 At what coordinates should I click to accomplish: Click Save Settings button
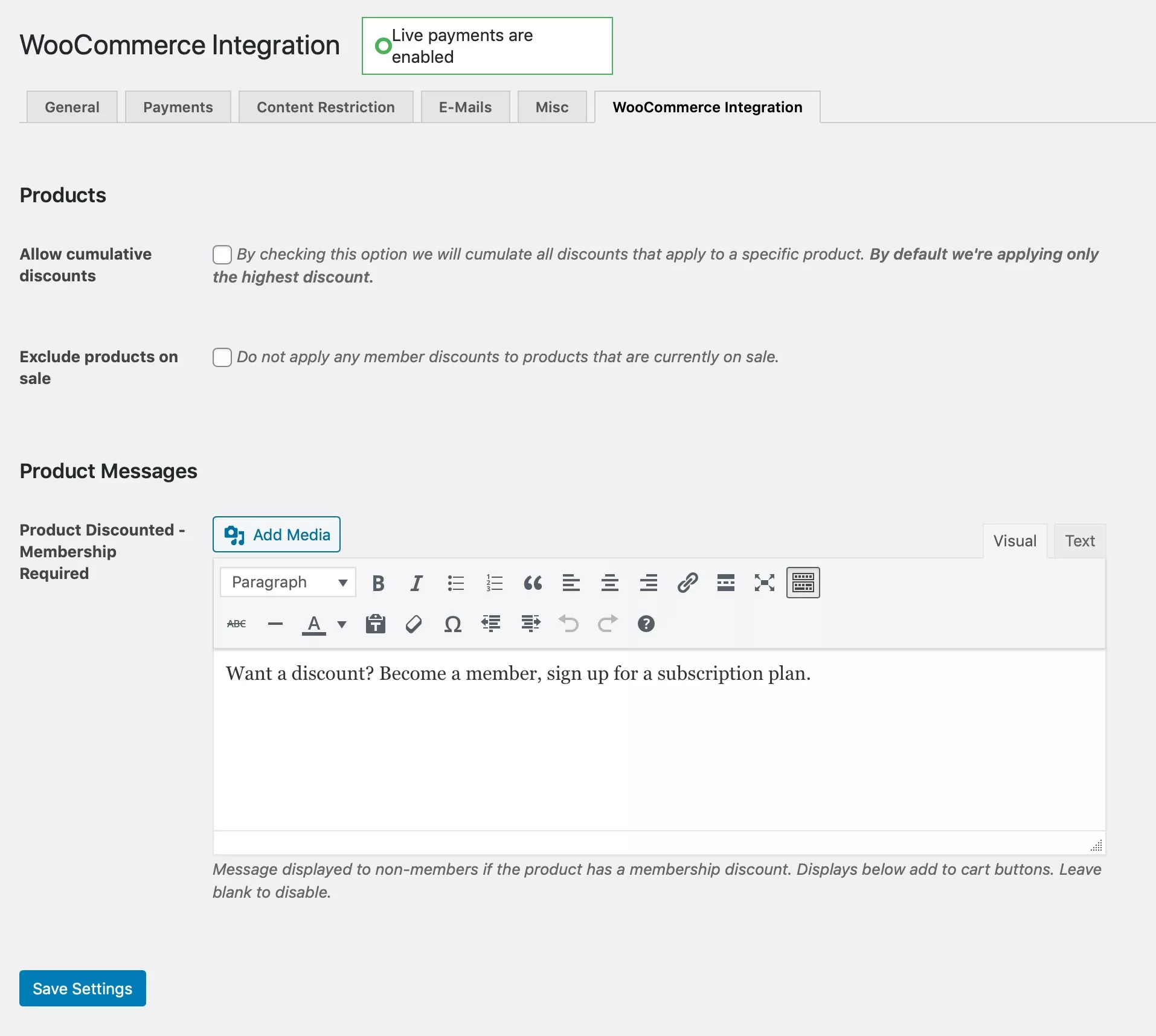tap(83, 988)
